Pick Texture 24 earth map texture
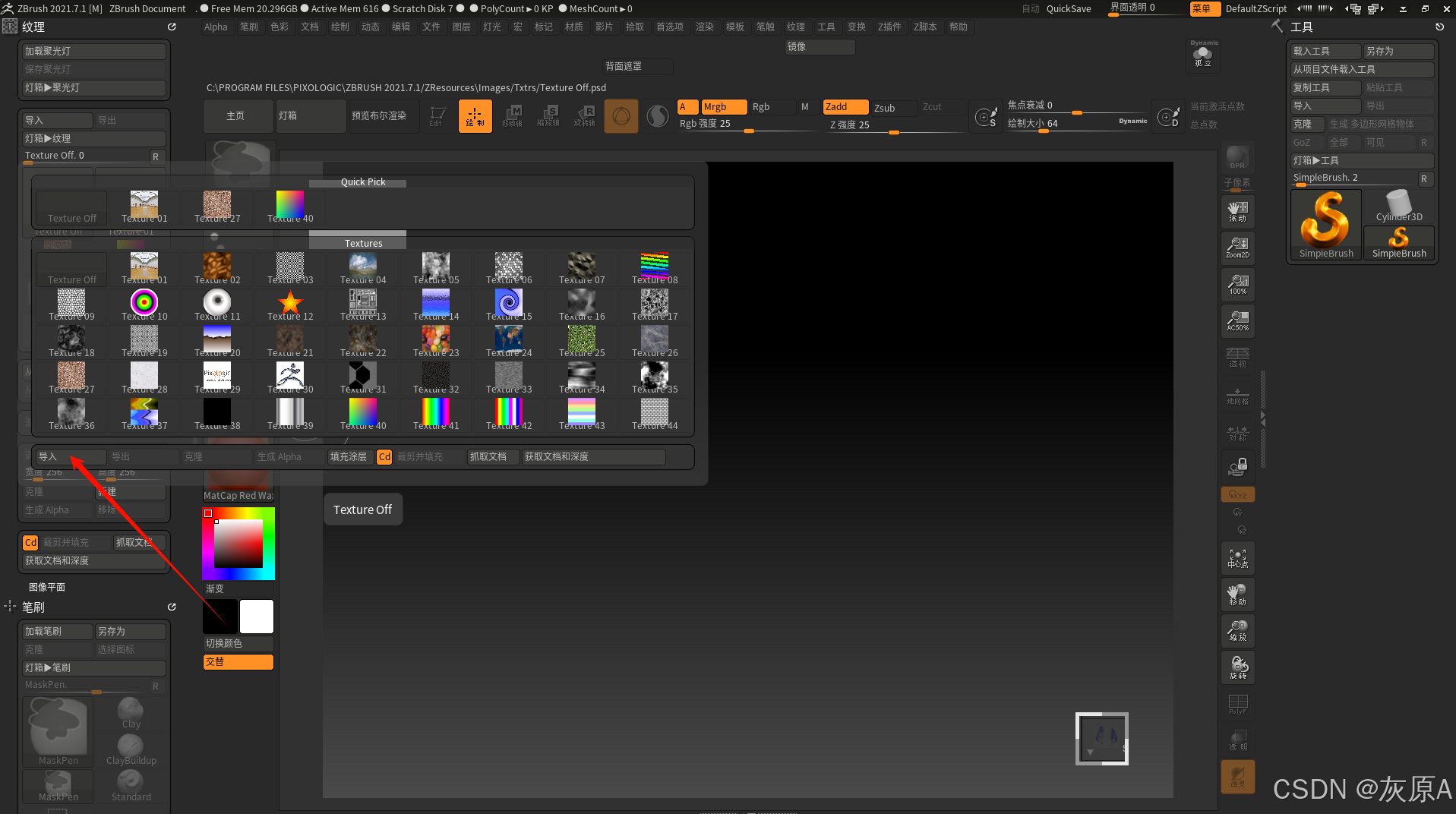 tap(509, 342)
